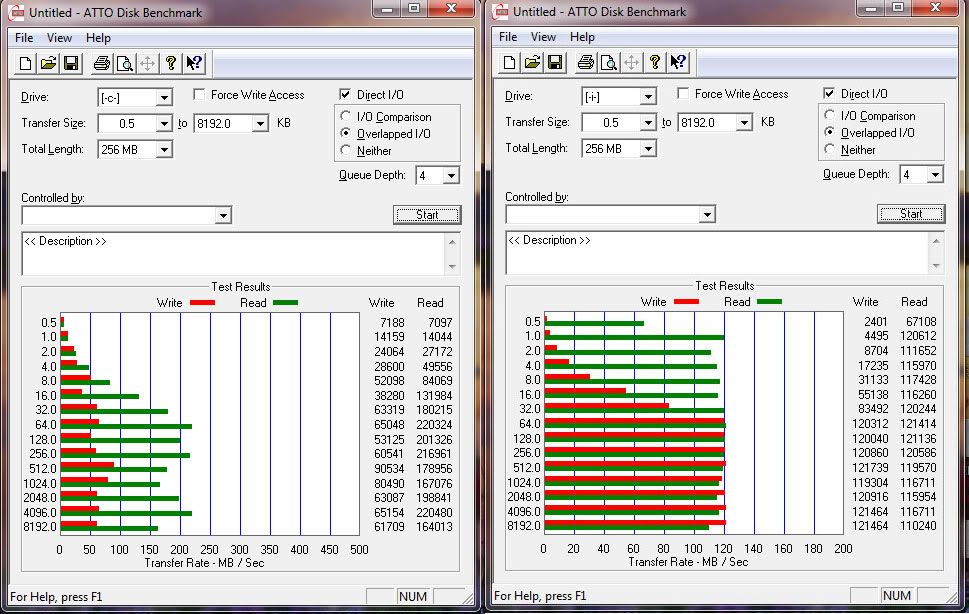Open Help menu in right window
The image size is (969, 614).
point(582,36)
